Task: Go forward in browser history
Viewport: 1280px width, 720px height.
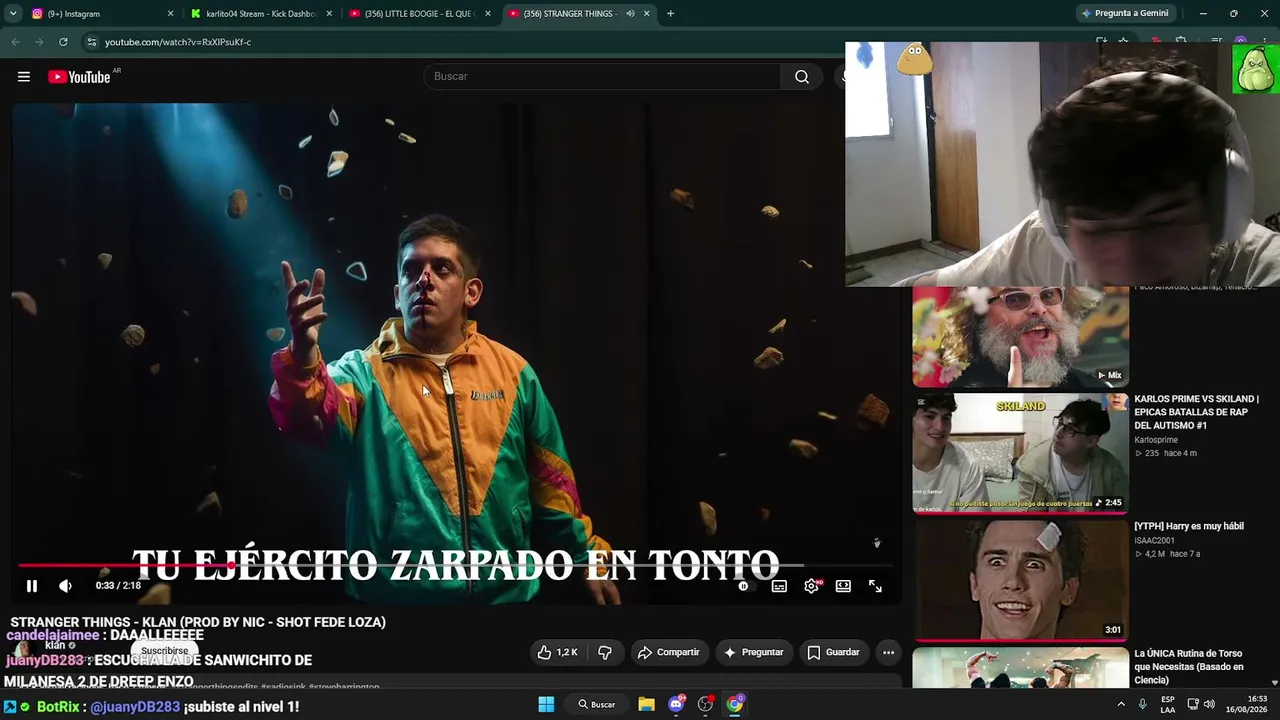Action: tap(39, 42)
